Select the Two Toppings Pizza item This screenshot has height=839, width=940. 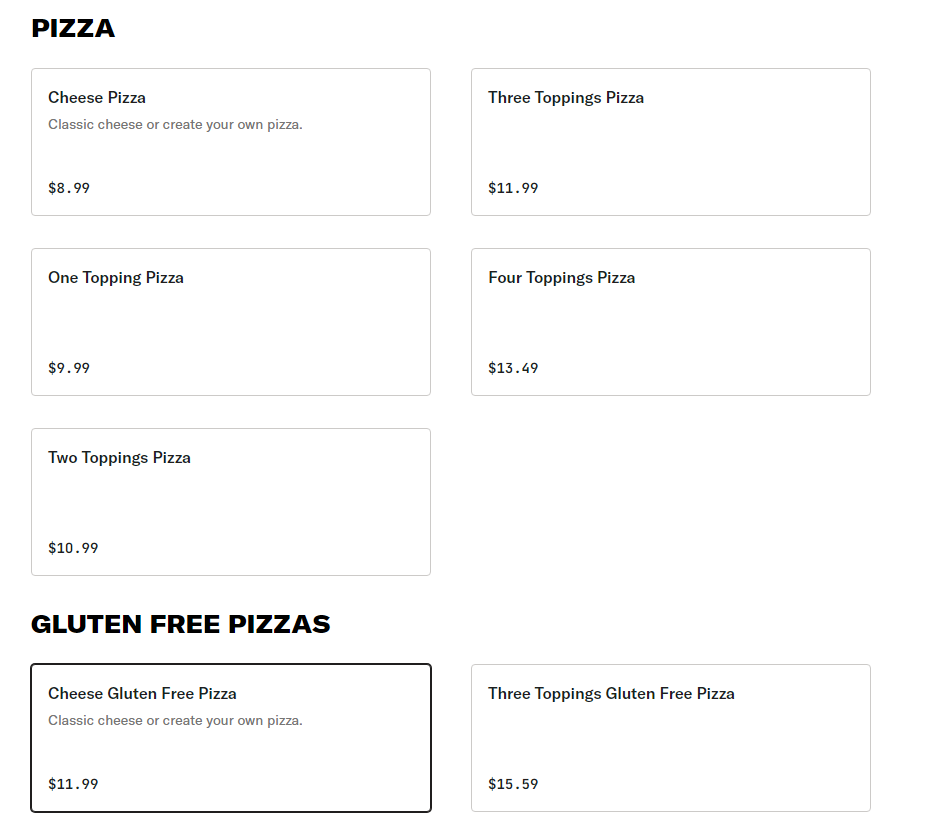[x=230, y=502]
